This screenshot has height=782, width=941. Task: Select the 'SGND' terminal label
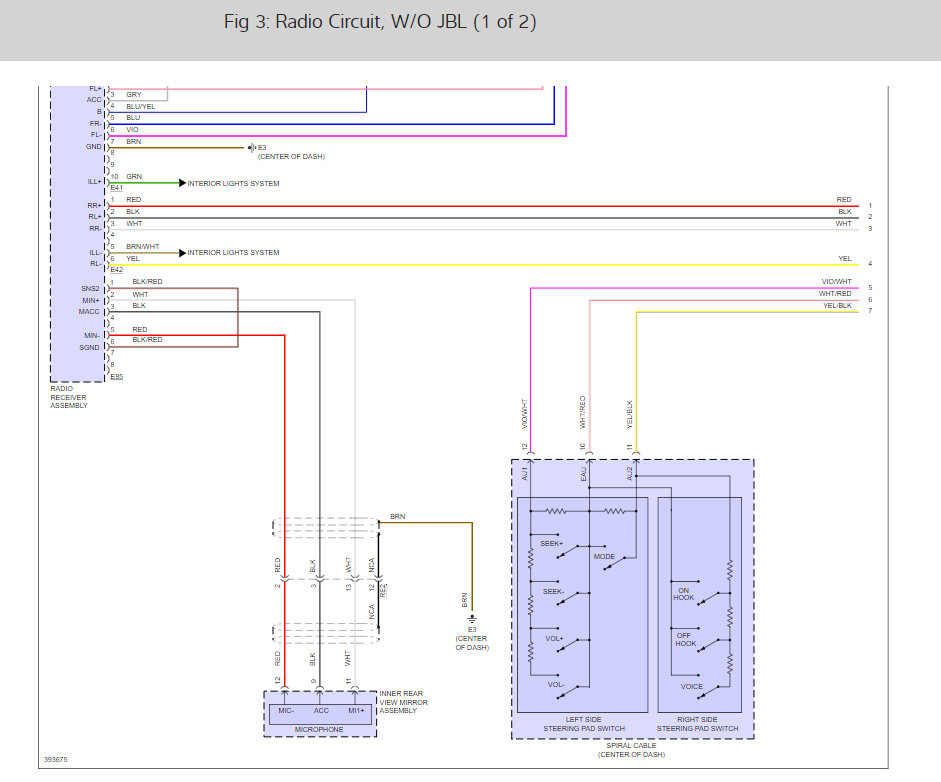tap(89, 347)
